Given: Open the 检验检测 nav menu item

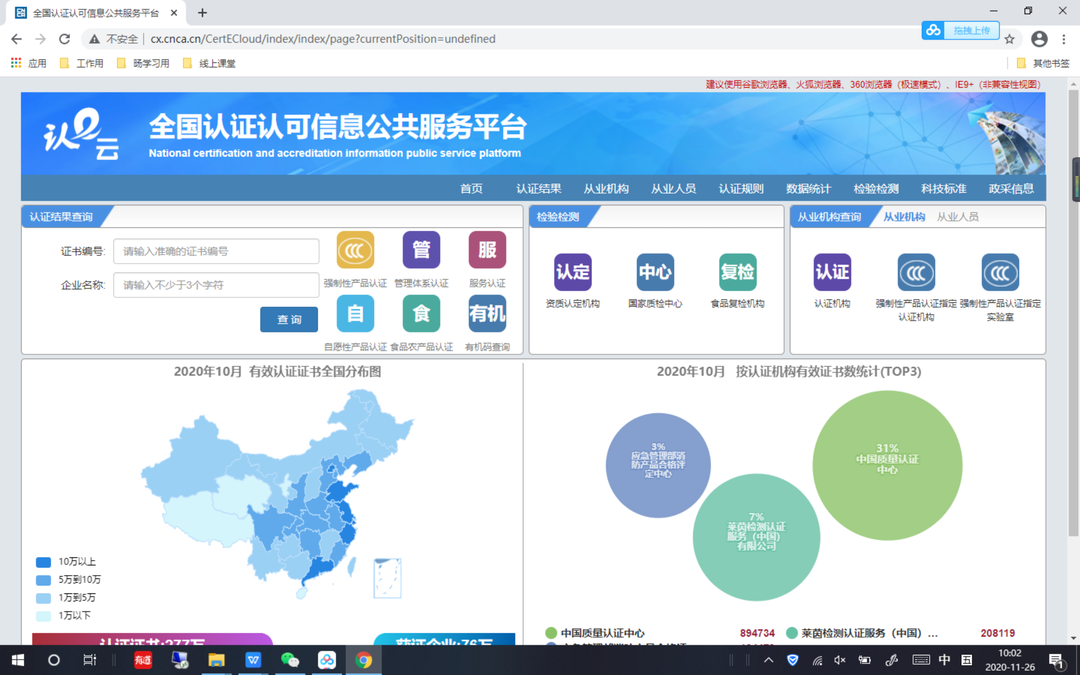Looking at the screenshot, I should pyautogui.click(x=876, y=189).
